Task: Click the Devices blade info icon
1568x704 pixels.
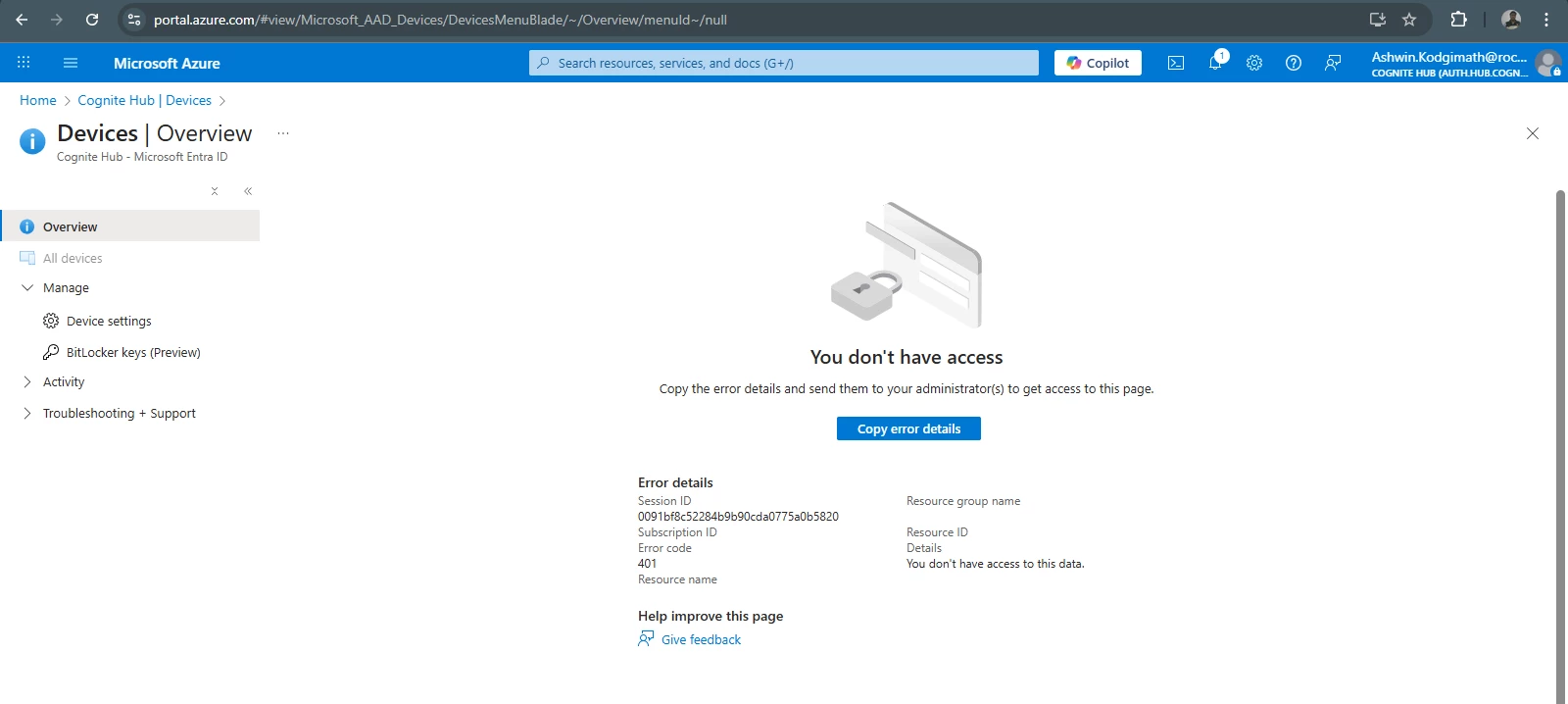Action: 32,142
